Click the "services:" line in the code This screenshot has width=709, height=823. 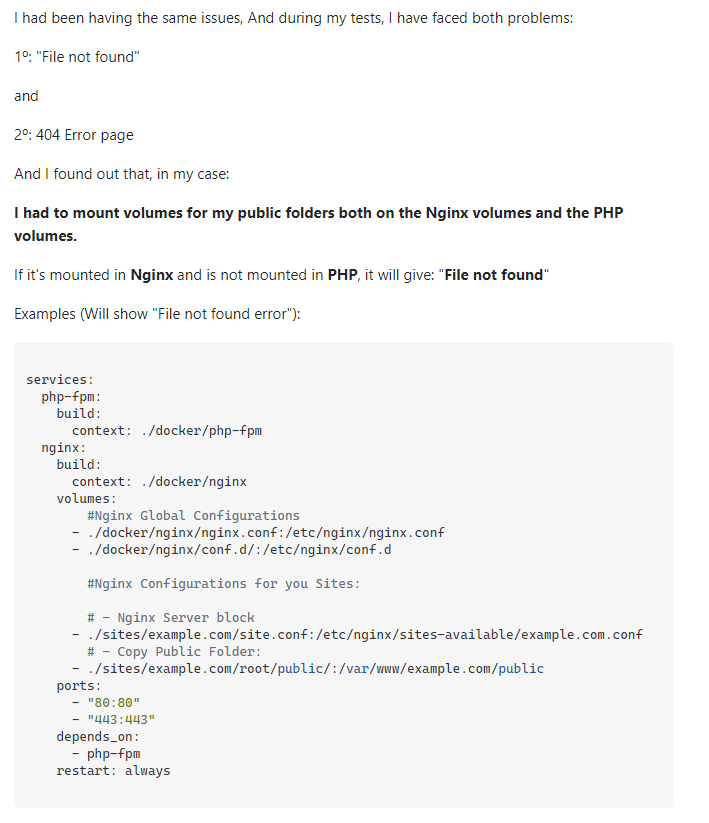coord(60,380)
